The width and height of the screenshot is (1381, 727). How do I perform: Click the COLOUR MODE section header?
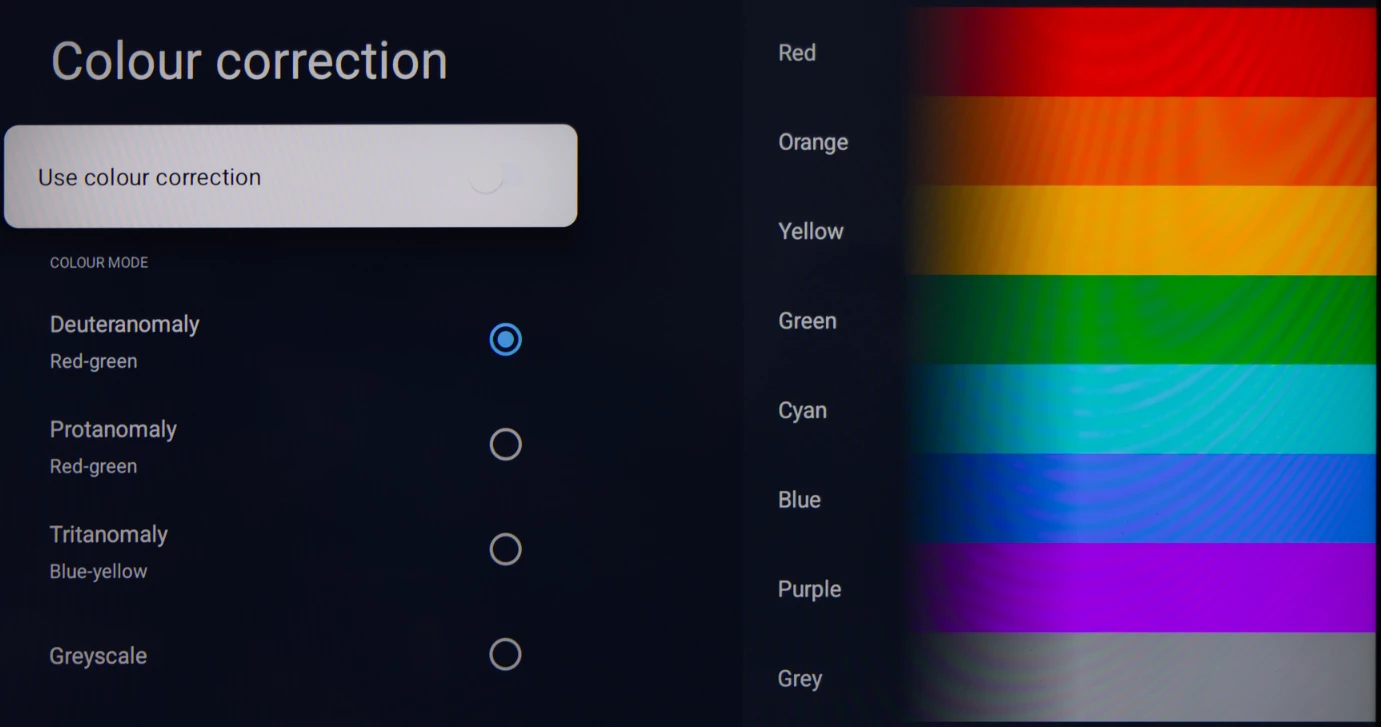pyautogui.click(x=99, y=263)
